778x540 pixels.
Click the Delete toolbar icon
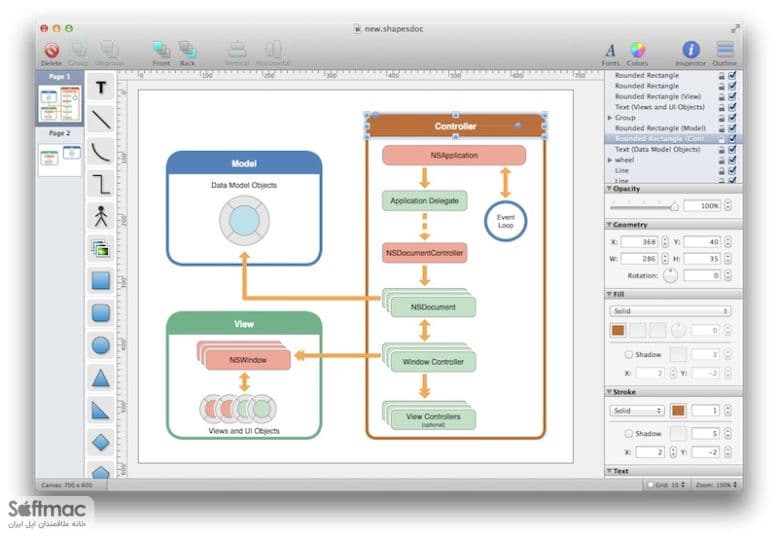click(51, 54)
